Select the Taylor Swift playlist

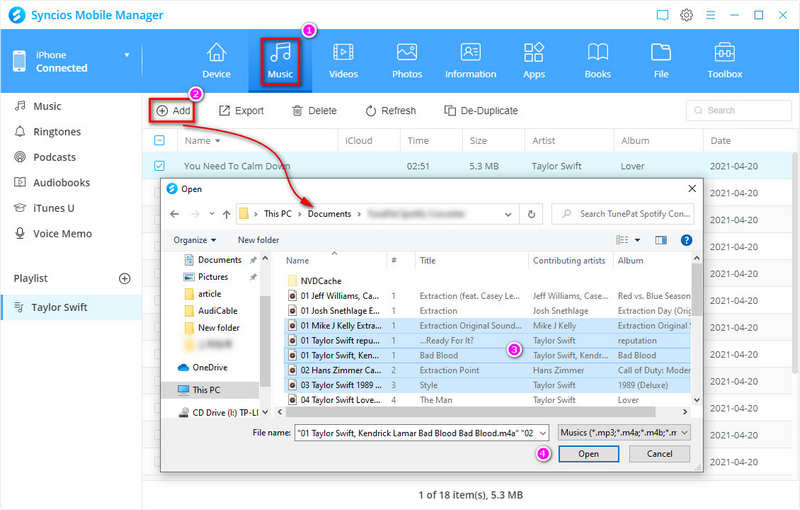tap(71, 307)
